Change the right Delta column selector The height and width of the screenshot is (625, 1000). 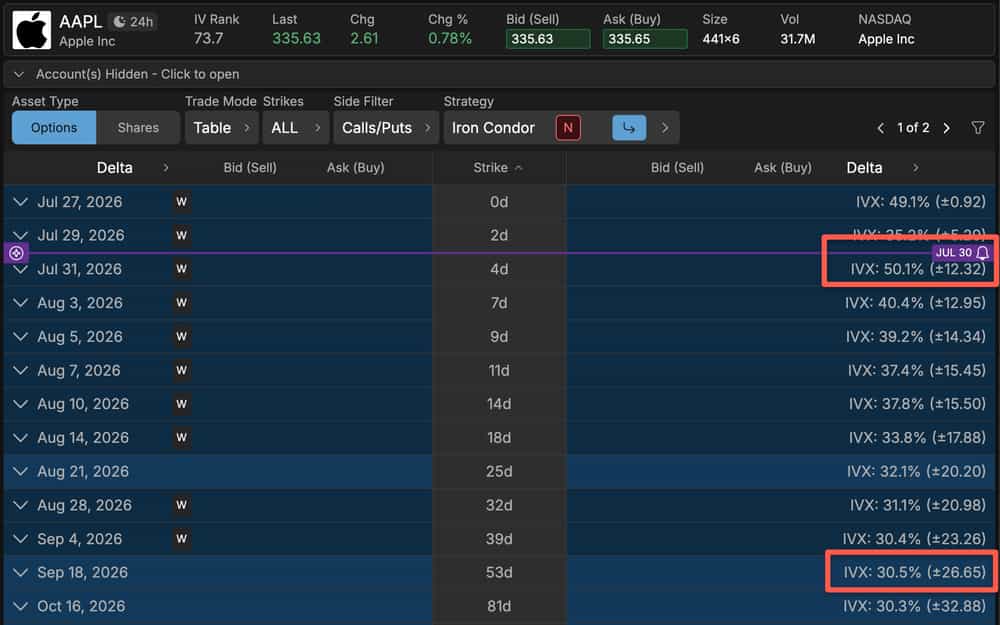[x=883, y=168]
